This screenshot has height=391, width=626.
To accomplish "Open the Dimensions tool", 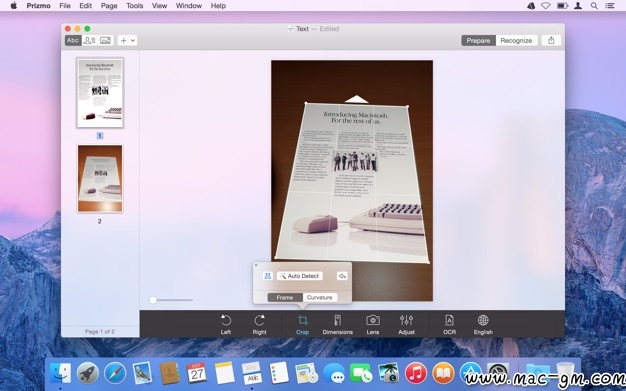I will coord(337,324).
